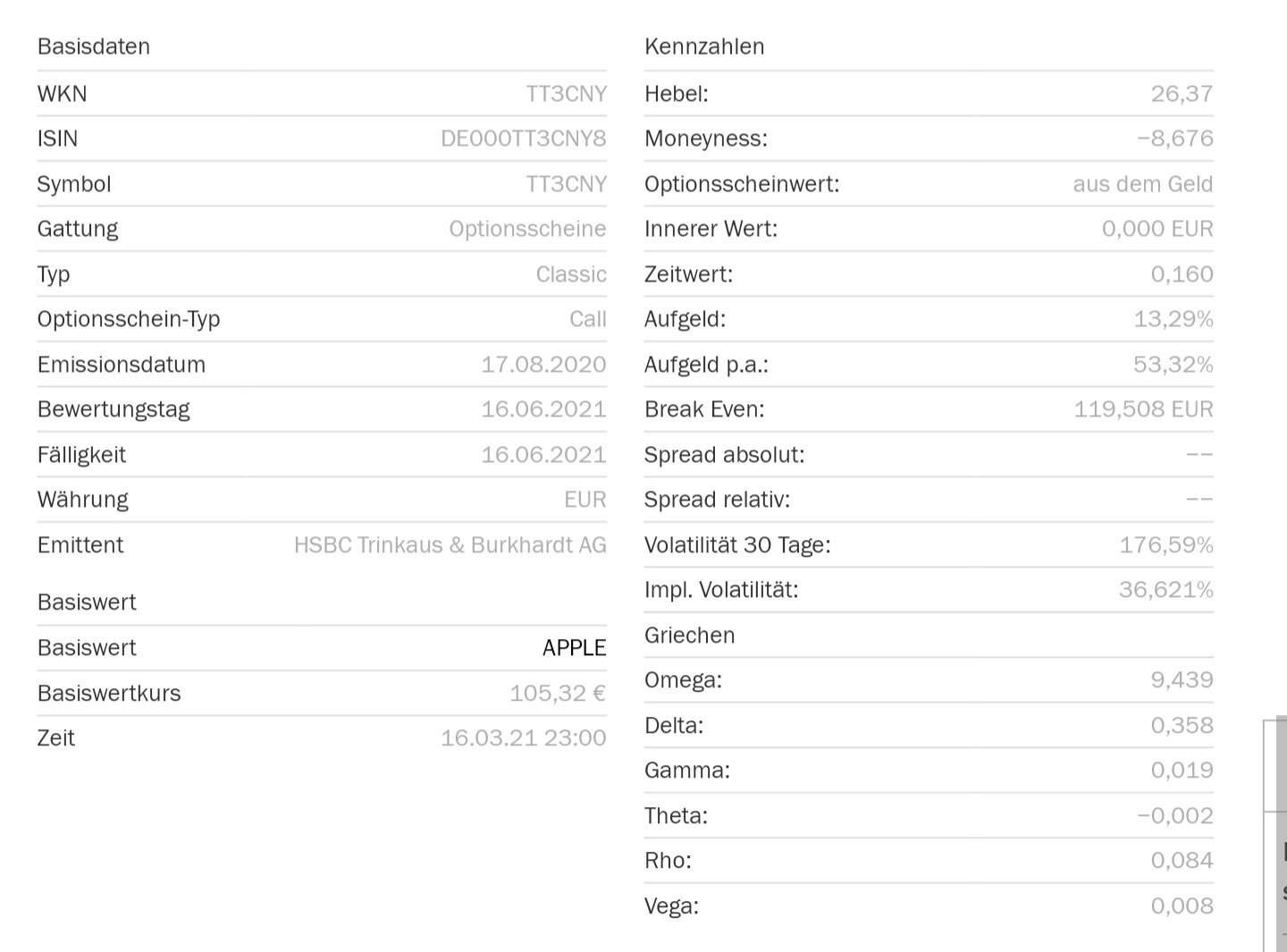This screenshot has height=952, width=1287.
Task: Click the Volatilität 30 Tage value
Action: (1165, 545)
